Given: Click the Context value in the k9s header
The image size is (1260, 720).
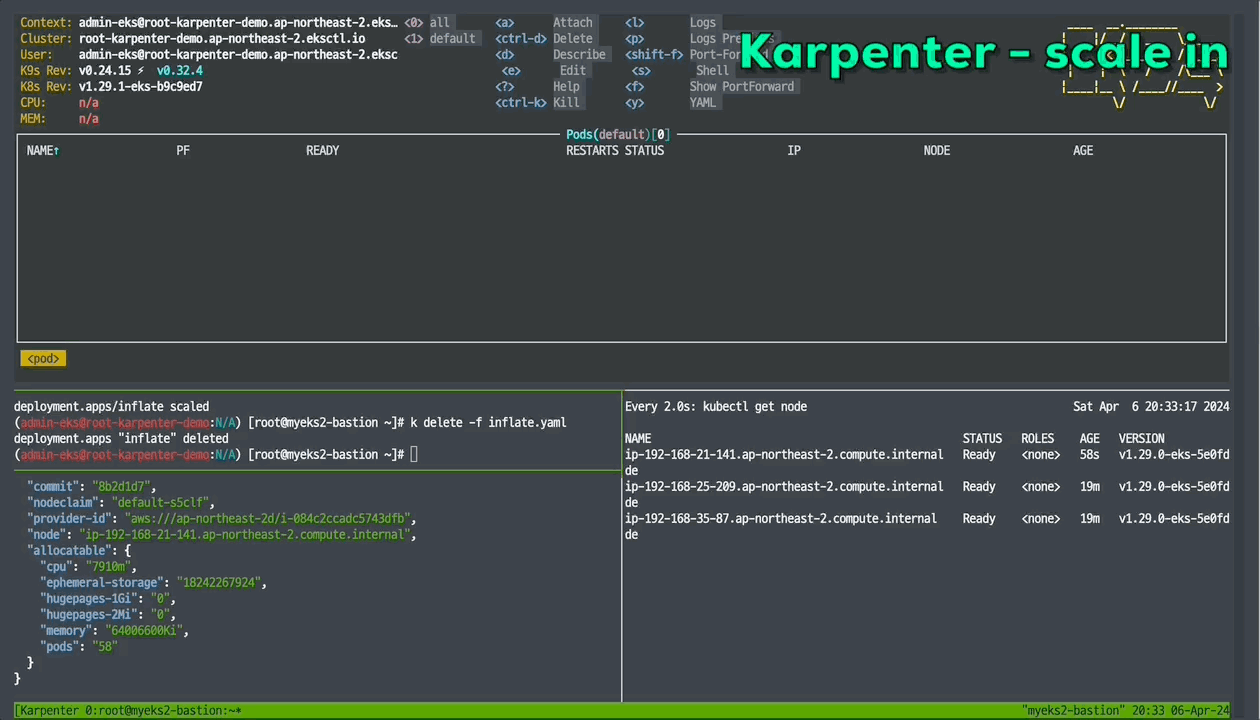Looking at the screenshot, I should (238, 22).
